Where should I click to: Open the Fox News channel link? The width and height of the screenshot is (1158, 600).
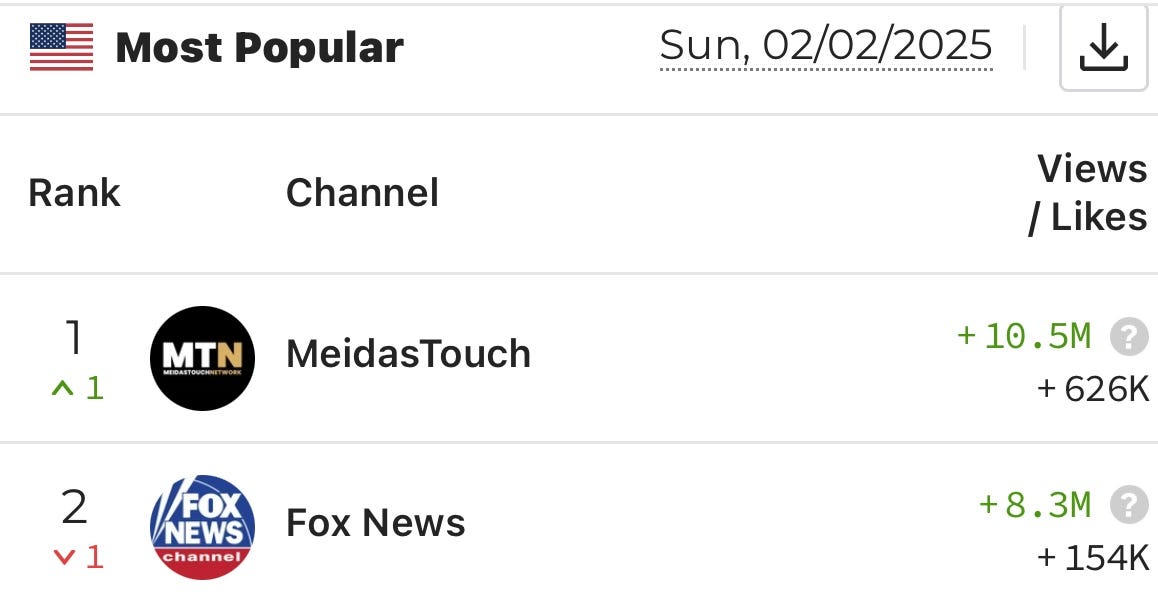point(375,522)
